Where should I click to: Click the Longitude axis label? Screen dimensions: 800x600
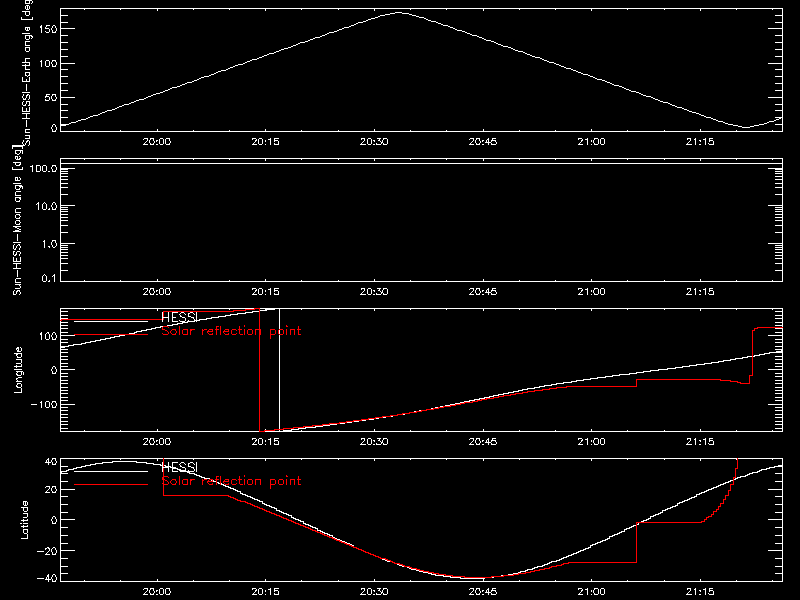pos(18,370)
